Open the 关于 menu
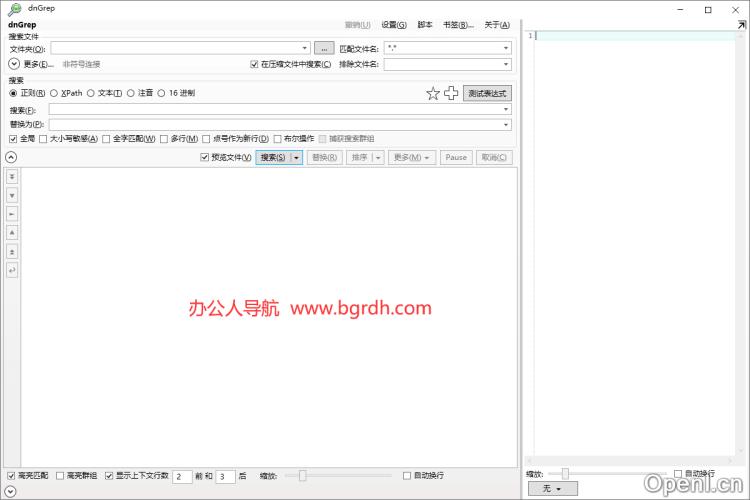Viewport: 750px width, 500px height. click(496, 24)
